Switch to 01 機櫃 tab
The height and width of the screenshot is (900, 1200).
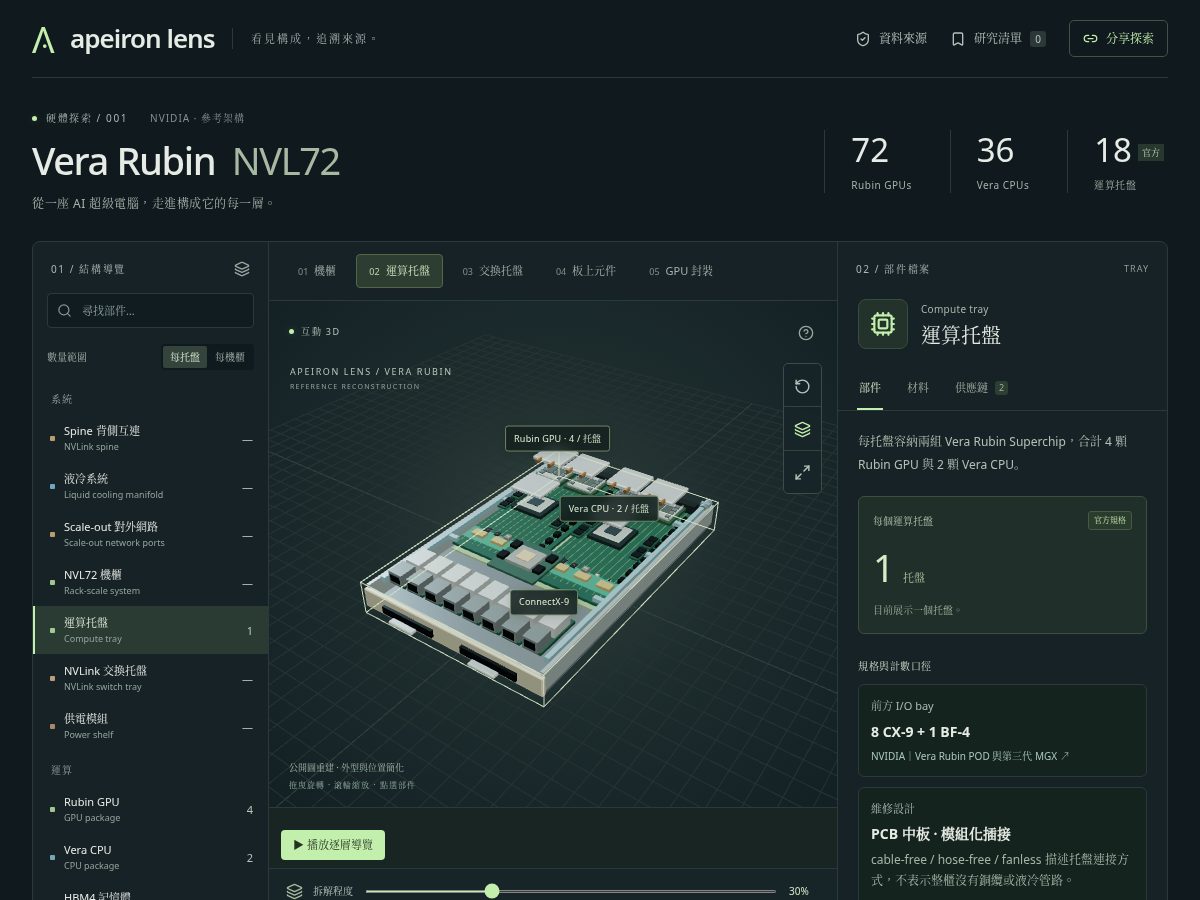point(317,271)
